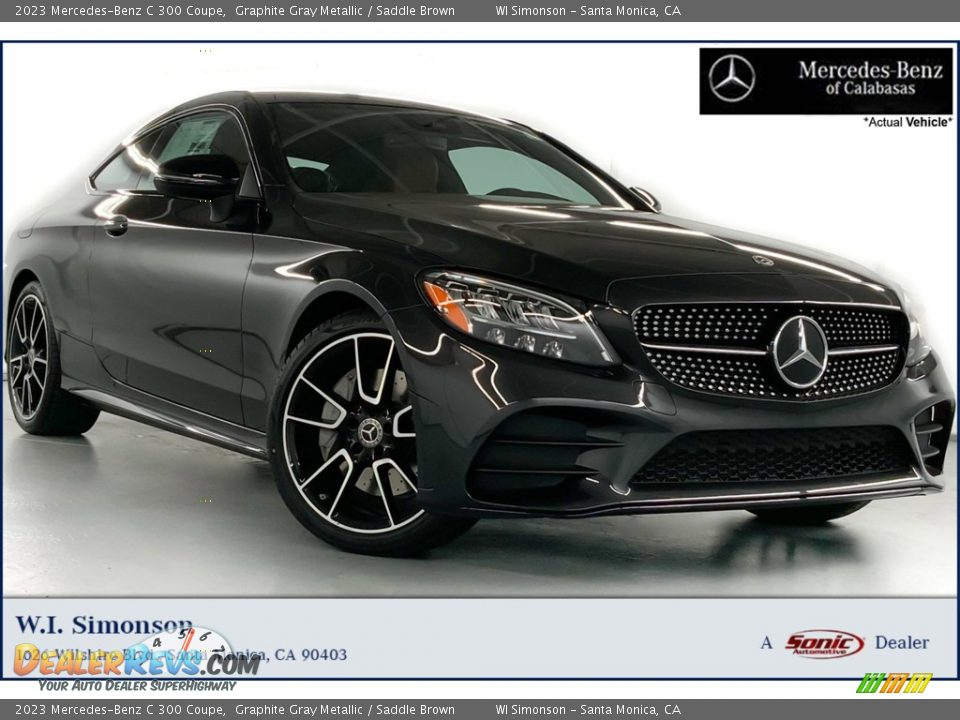Click the bottom caption '2023 Mercedes-Benz C 300 Coupe'

click(x=119, y=710)
